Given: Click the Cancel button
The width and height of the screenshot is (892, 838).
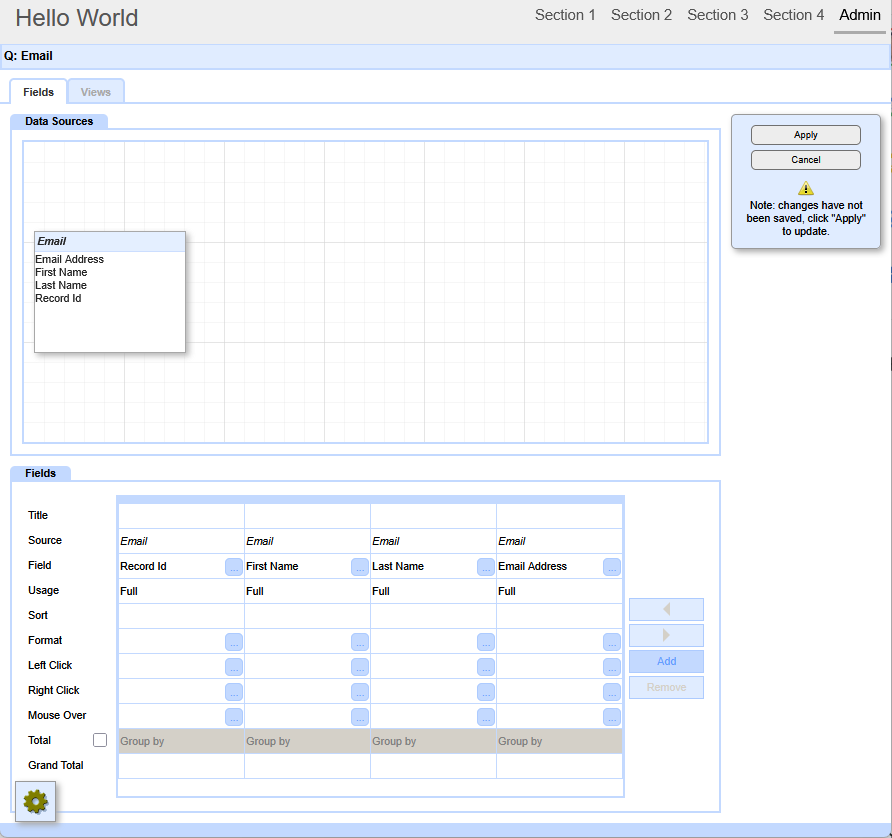Looking at the screenshot, I should (805, 160).
